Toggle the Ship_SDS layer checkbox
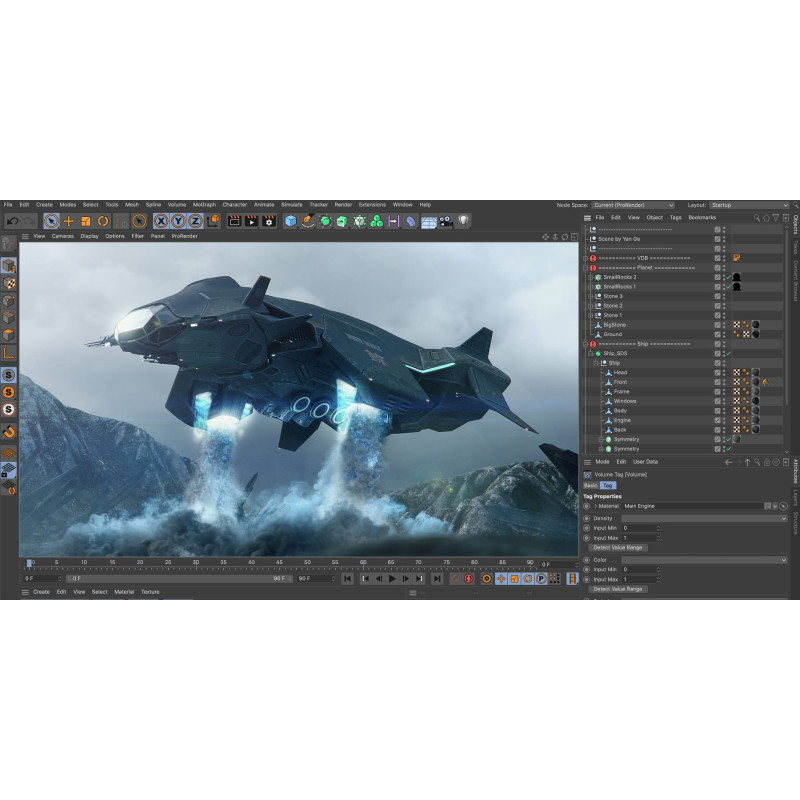The image size is (800, 800). tap(717, 353)
